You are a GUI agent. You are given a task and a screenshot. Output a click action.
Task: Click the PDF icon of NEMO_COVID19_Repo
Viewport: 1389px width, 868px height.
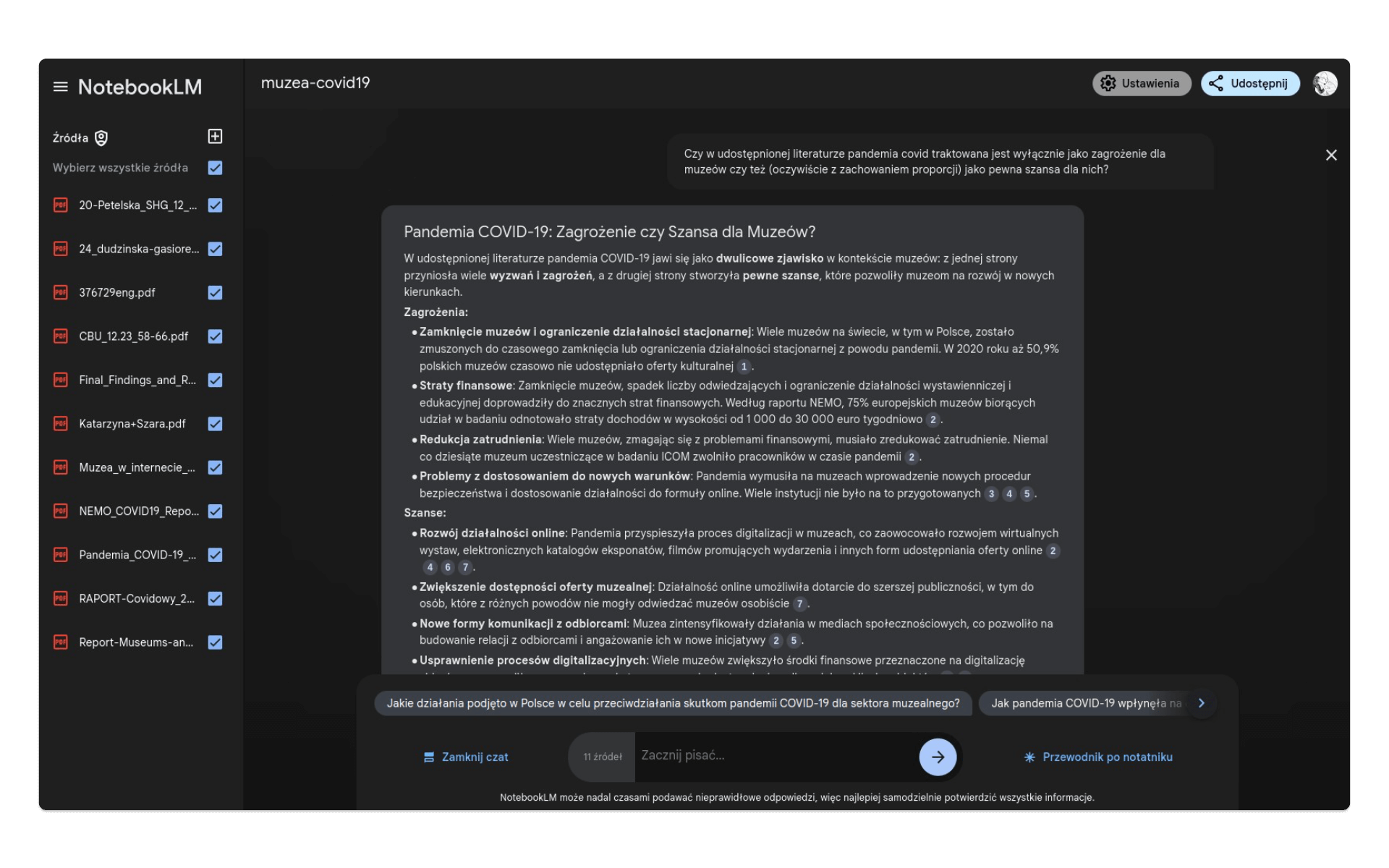coord(61,511)
